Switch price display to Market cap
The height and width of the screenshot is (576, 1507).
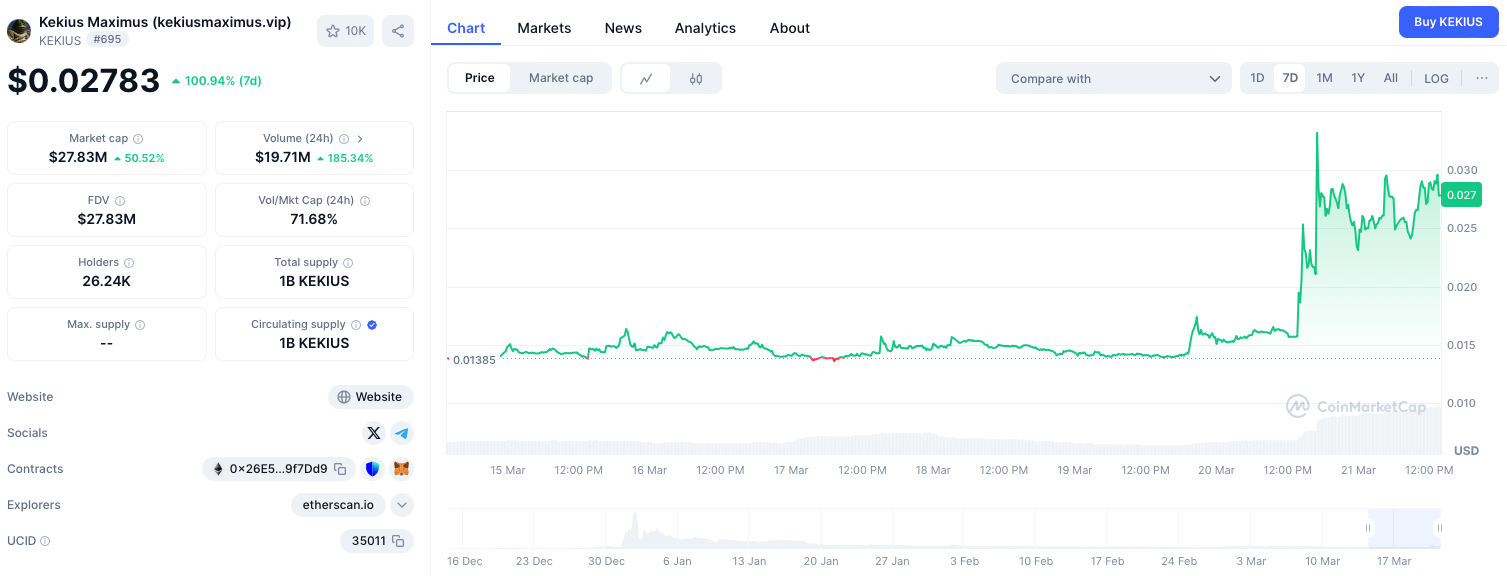pyautogui.click(x=561, y=77)
